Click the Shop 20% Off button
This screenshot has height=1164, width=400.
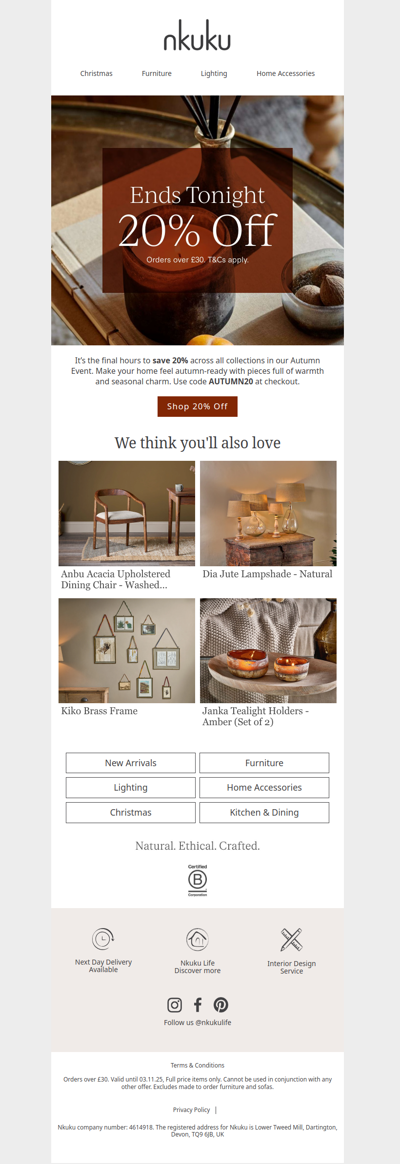tap(197, 407)
